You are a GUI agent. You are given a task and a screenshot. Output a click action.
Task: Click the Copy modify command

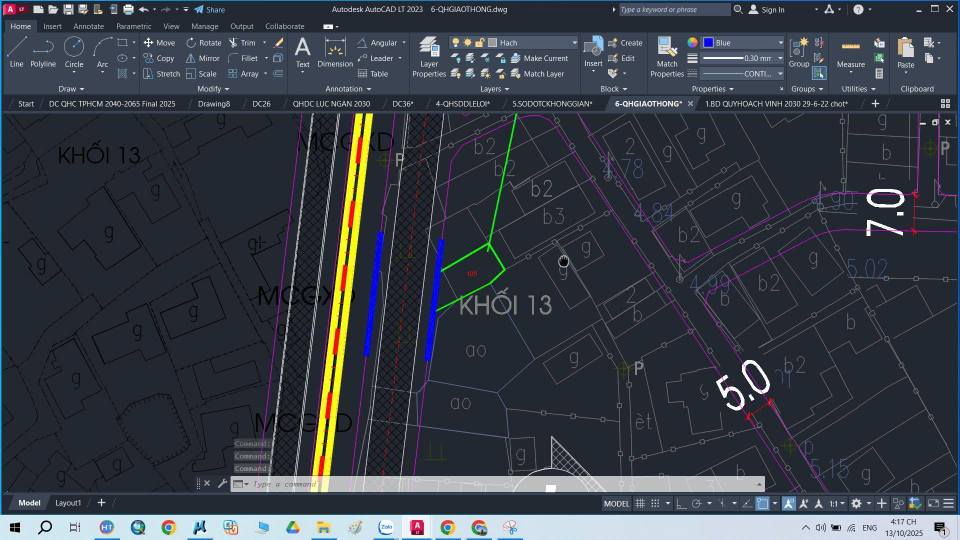tap(159, 58)
